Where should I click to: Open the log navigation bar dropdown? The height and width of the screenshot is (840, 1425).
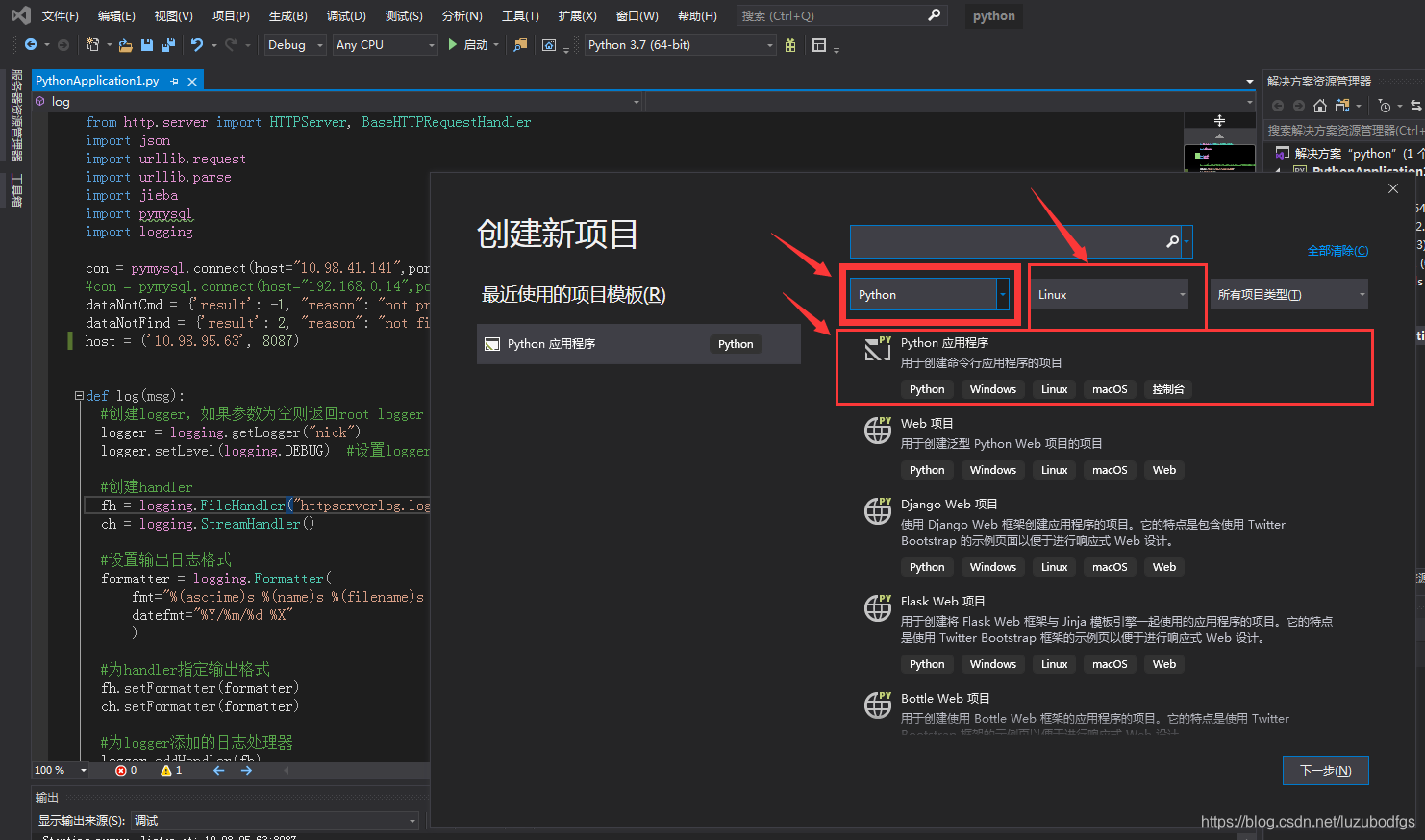point(337,101)
